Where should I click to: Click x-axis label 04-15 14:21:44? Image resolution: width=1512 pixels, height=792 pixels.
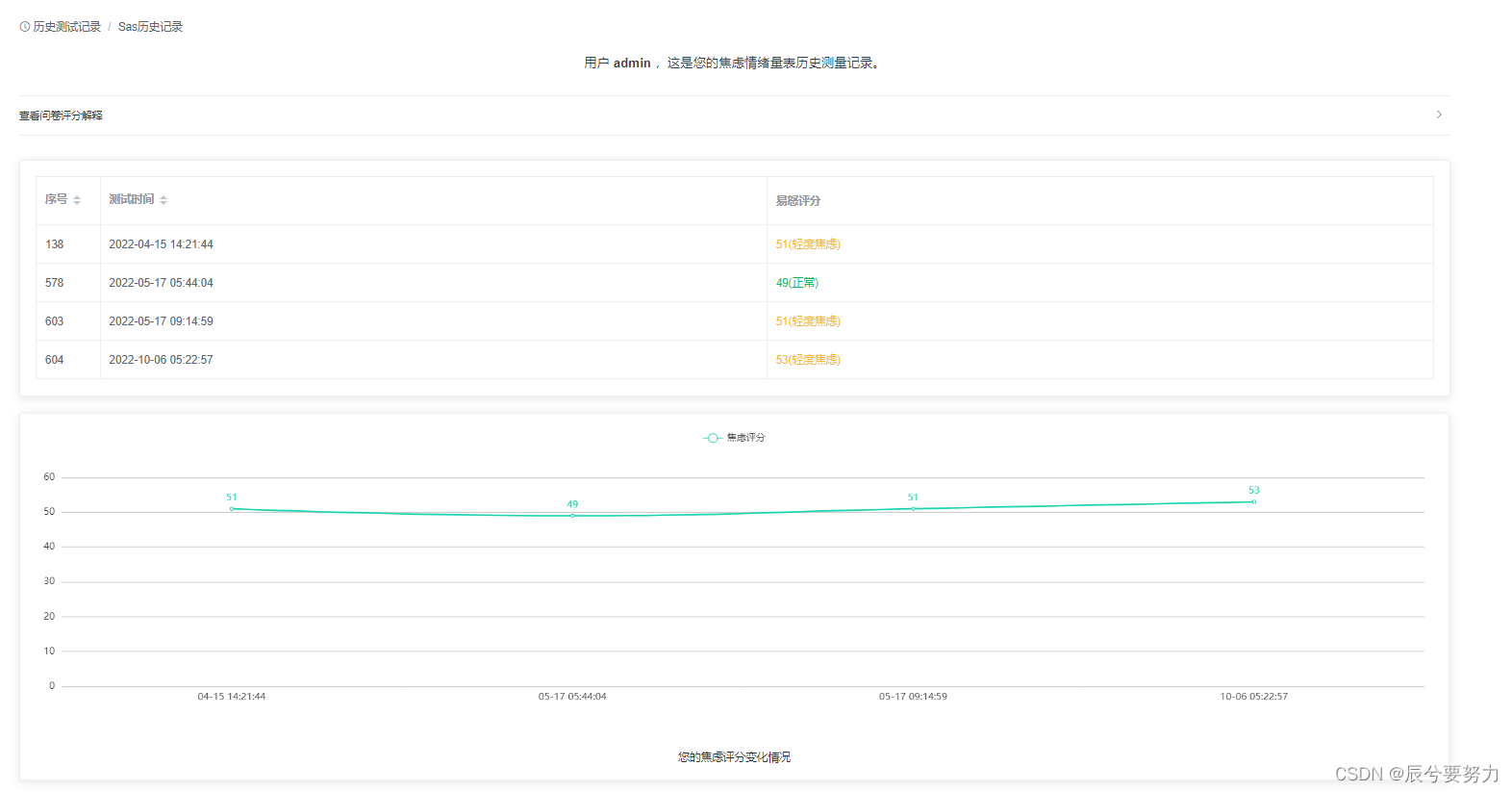coord(232,697)
